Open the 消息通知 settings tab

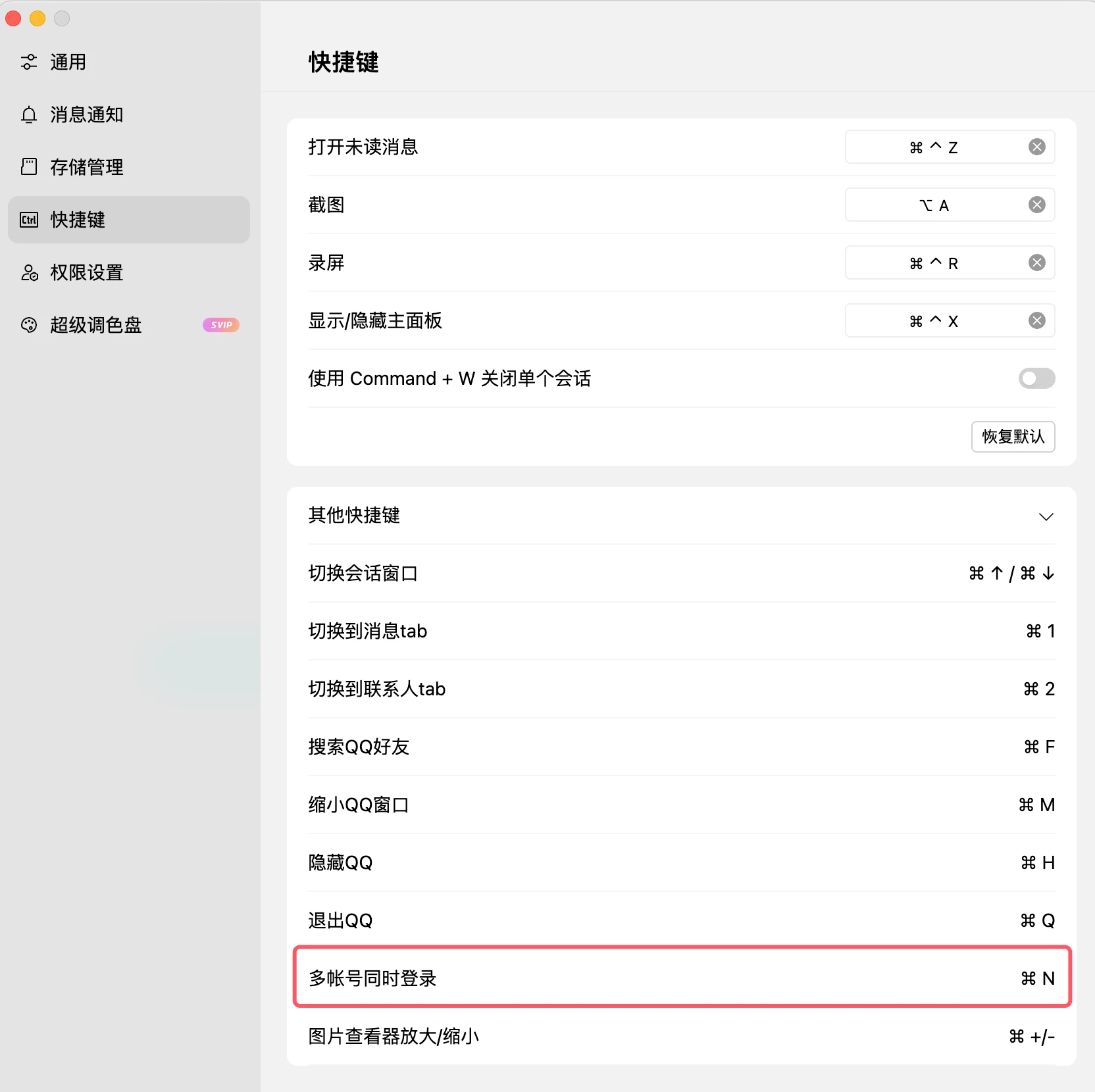(87, 114)
